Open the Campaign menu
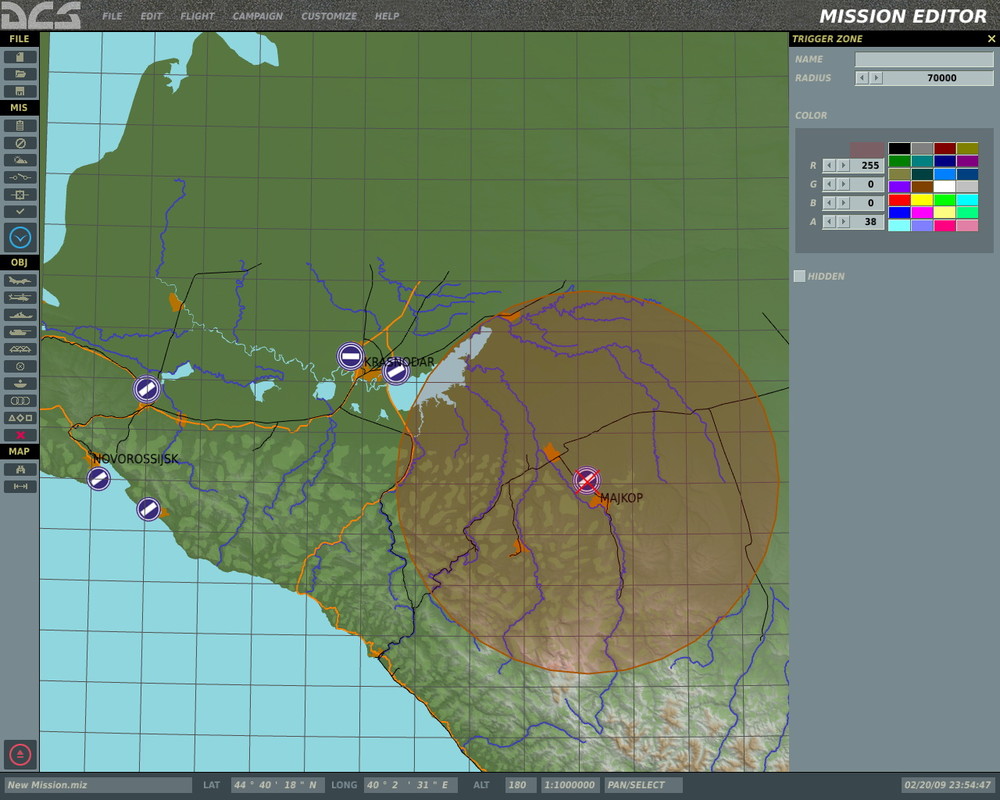Screen dimensions: 1000x800 pyautogui.click(x=257, y=16)
